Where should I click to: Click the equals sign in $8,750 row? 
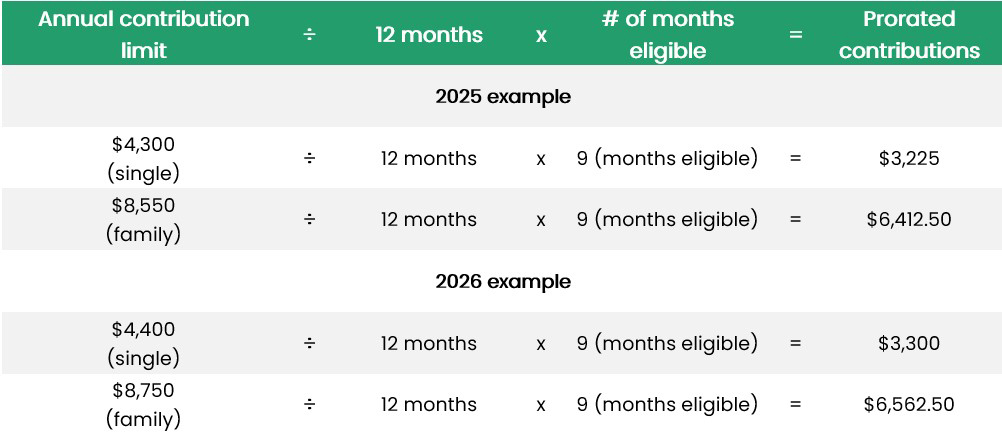[x=796, y=405]
